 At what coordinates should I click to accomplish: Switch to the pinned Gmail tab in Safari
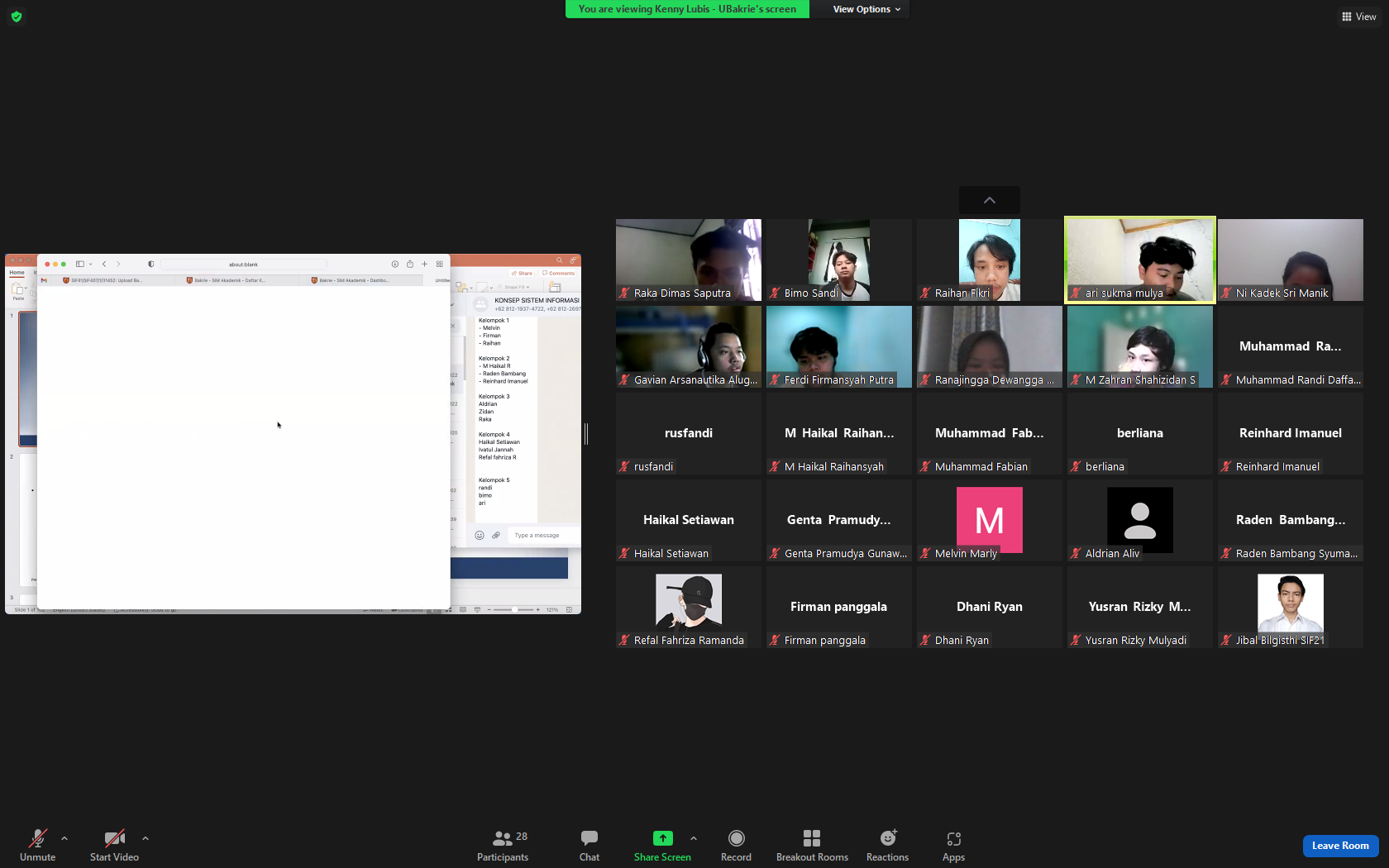pyautogui.click(x=44, y=280)
